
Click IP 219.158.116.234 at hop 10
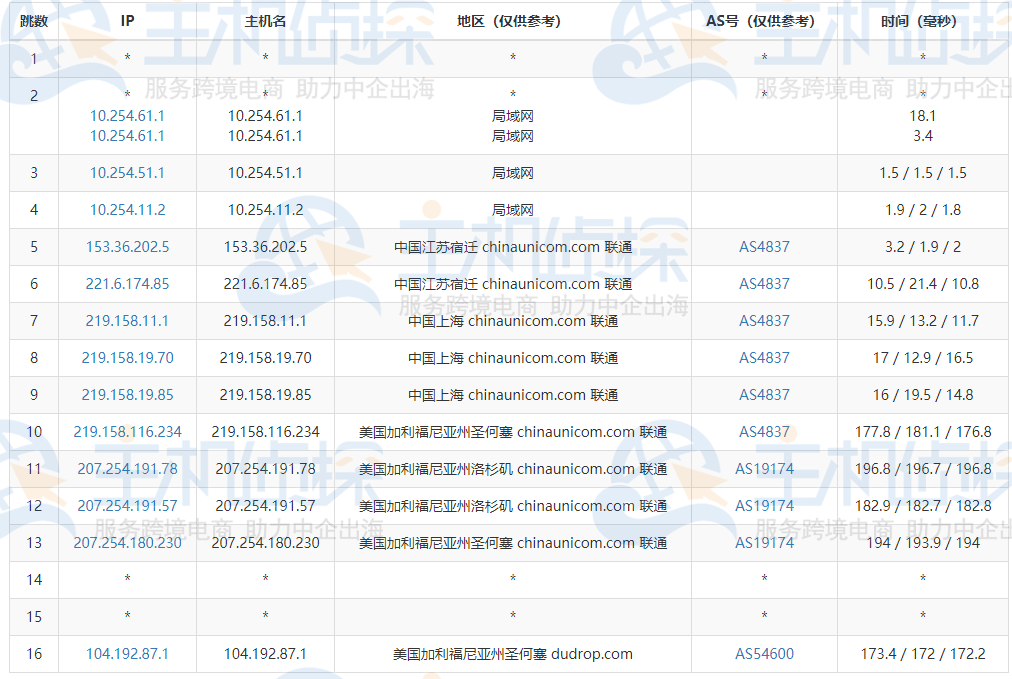(127, 431)
